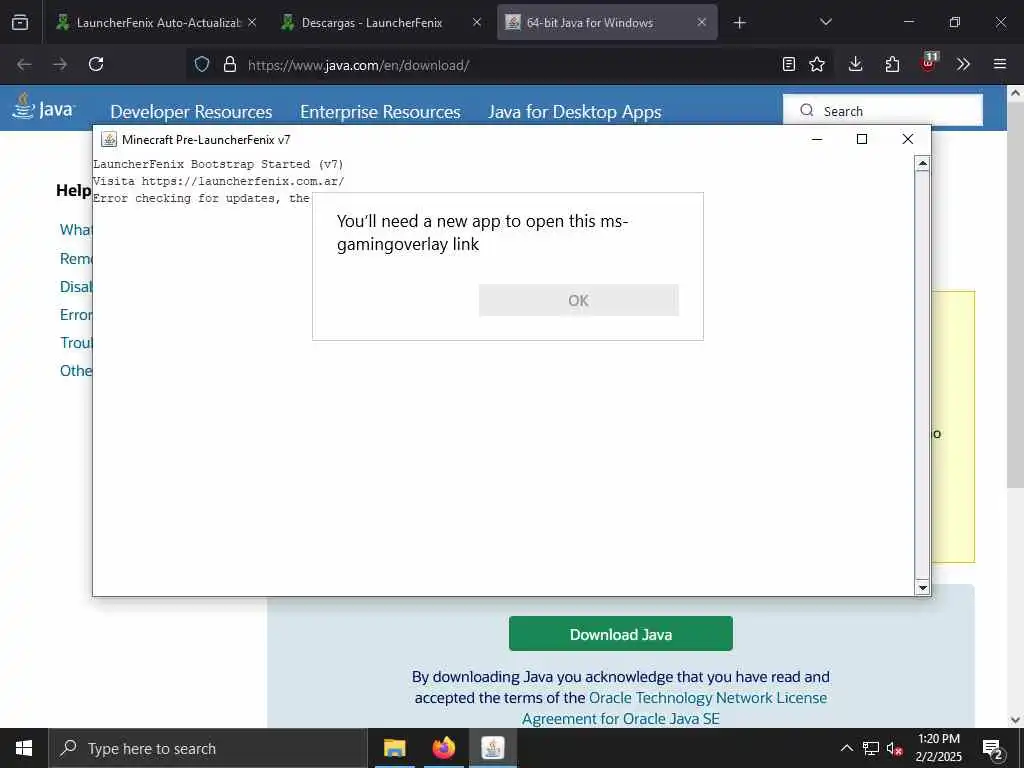Click the 'LauncherFenix Bootstrap Started (v7)' log line
This screenshot has height=768, width=1024.
coord(218,164)
